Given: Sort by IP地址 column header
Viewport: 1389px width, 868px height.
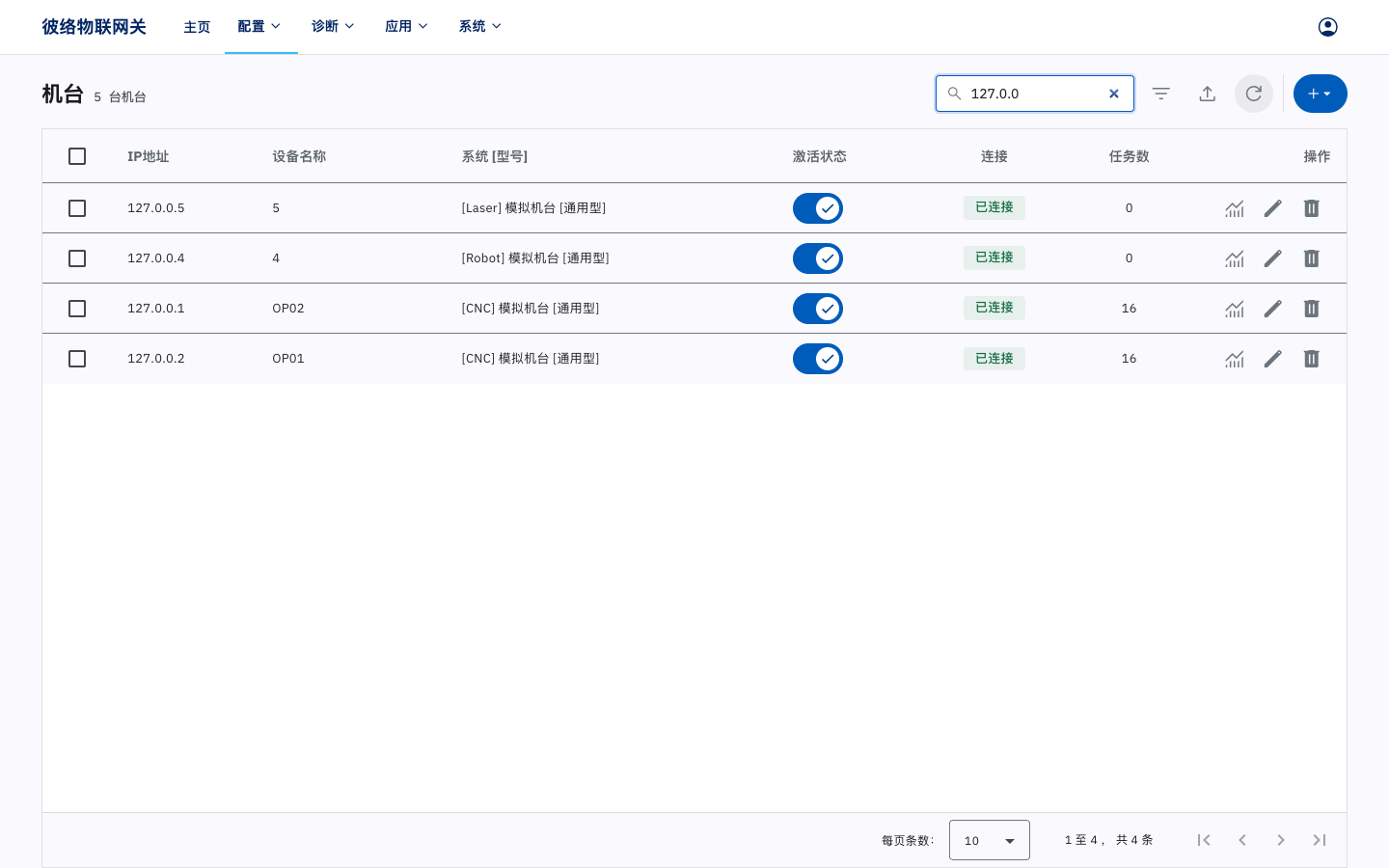Looking at the screenshot, I should [149, 156].
